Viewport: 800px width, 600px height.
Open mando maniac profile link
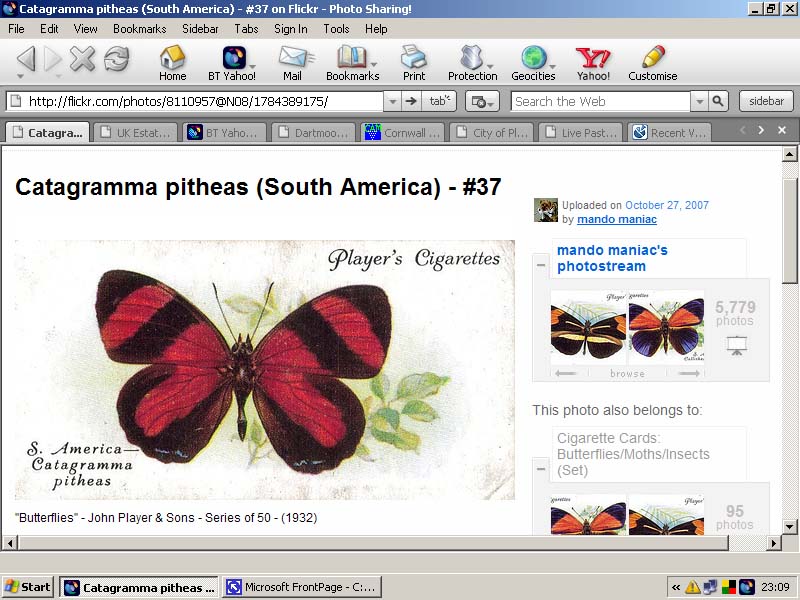pyautogui.click(x=617, y=219)
